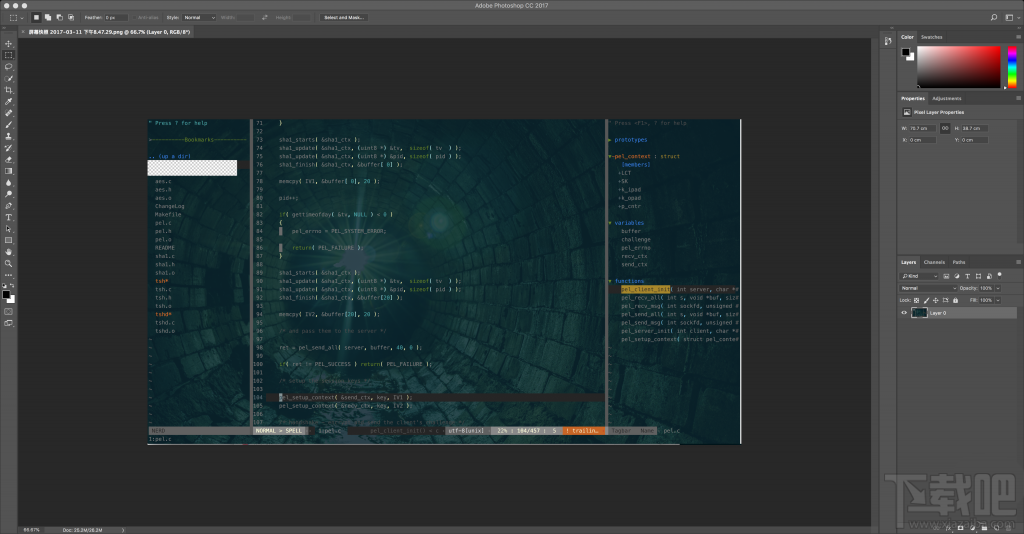Open the layer filter Kind dropdown
This screenshot has width=1024, height=534.
pos(919,276)
